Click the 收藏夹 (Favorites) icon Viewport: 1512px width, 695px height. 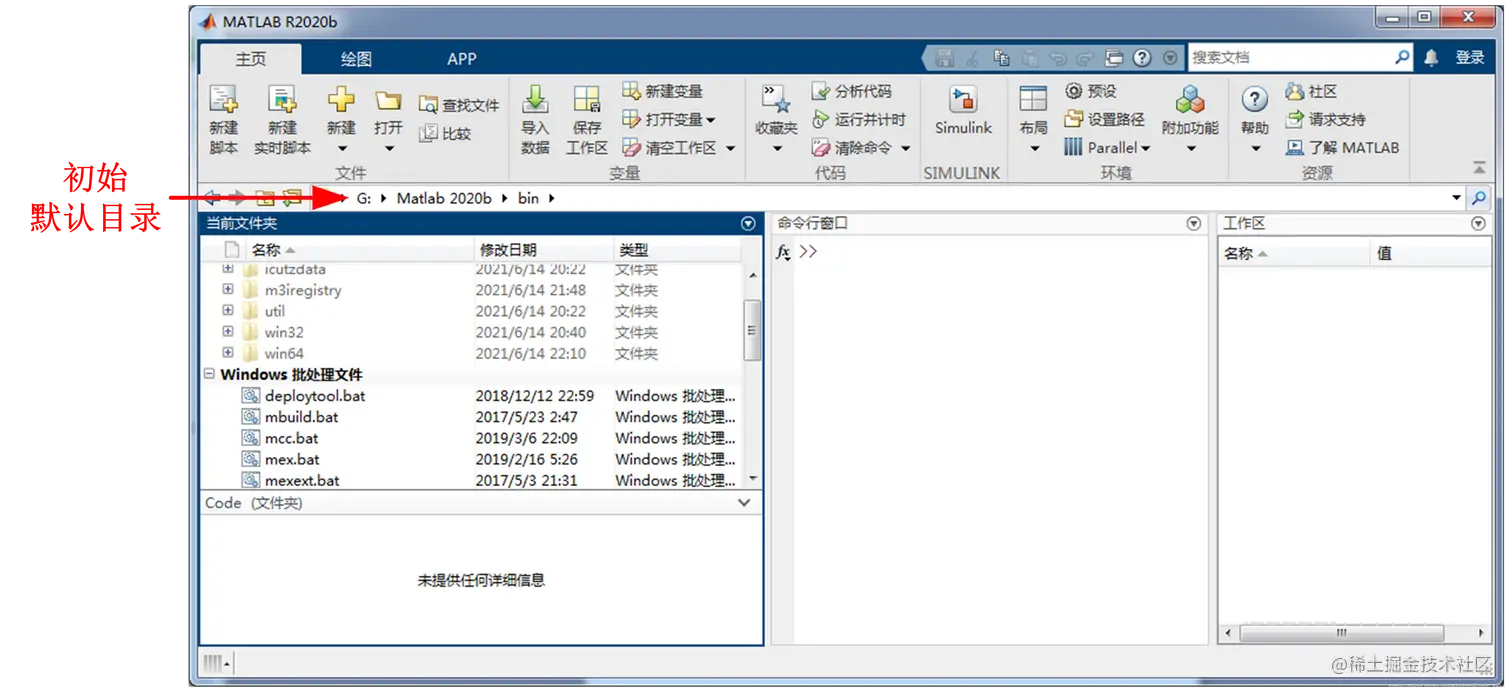pyautogui.click(x=776, y=100)
